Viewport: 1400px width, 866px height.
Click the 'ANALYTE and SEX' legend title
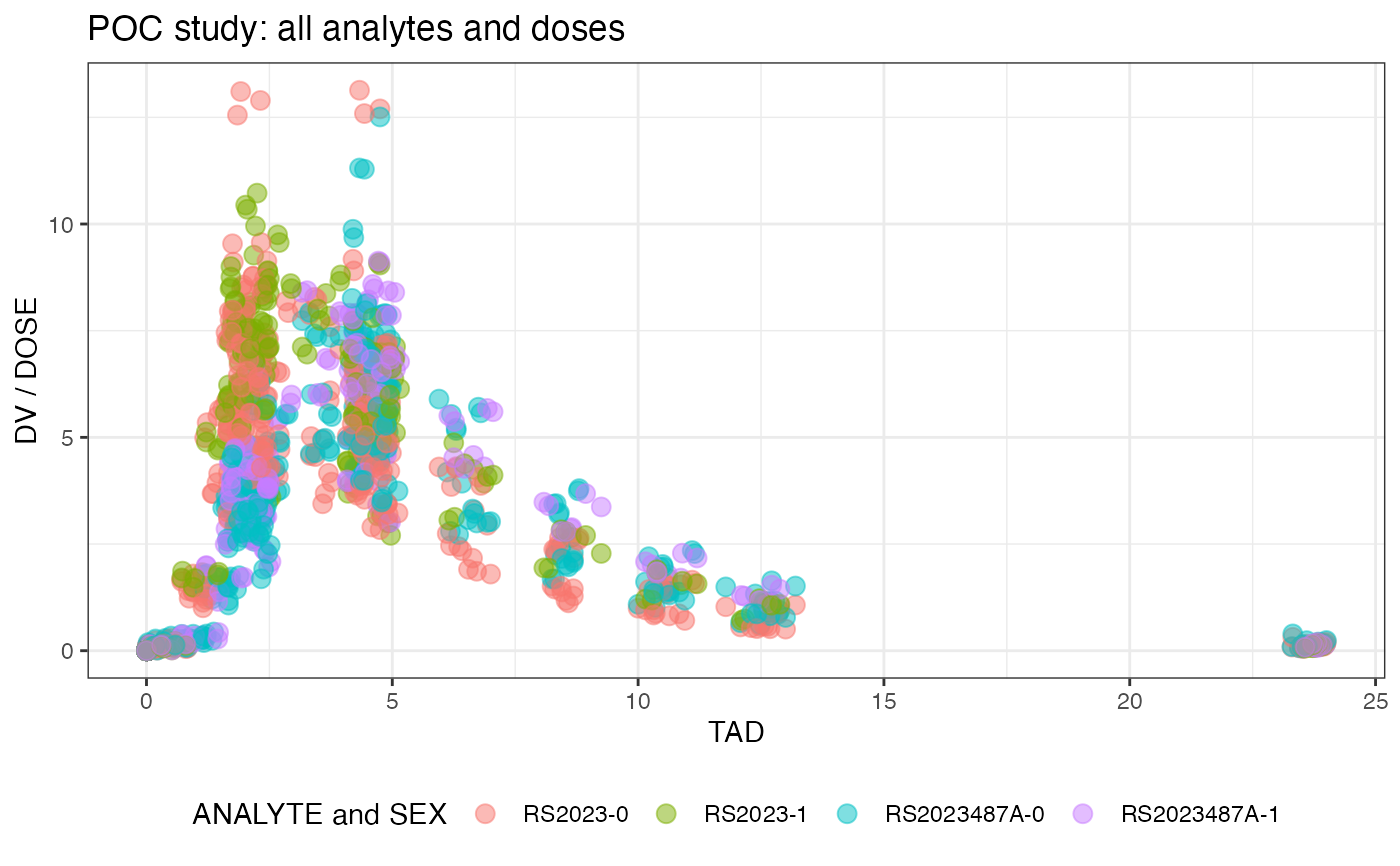point(319,815)
